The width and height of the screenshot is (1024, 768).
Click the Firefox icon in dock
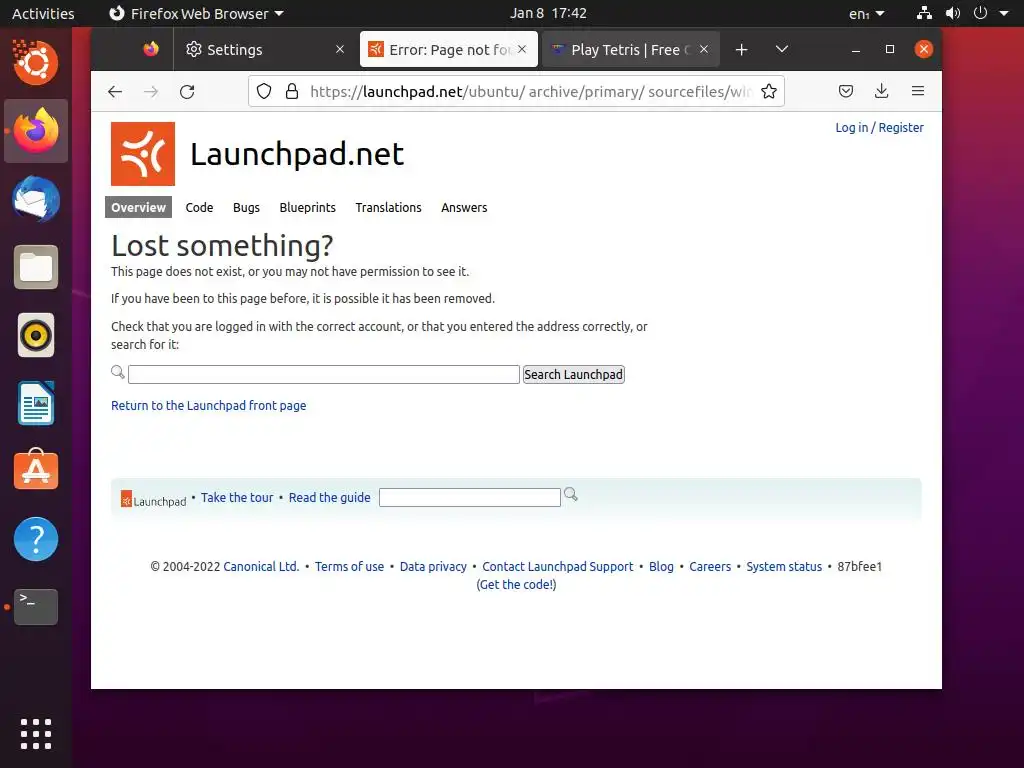pos(36,131)
